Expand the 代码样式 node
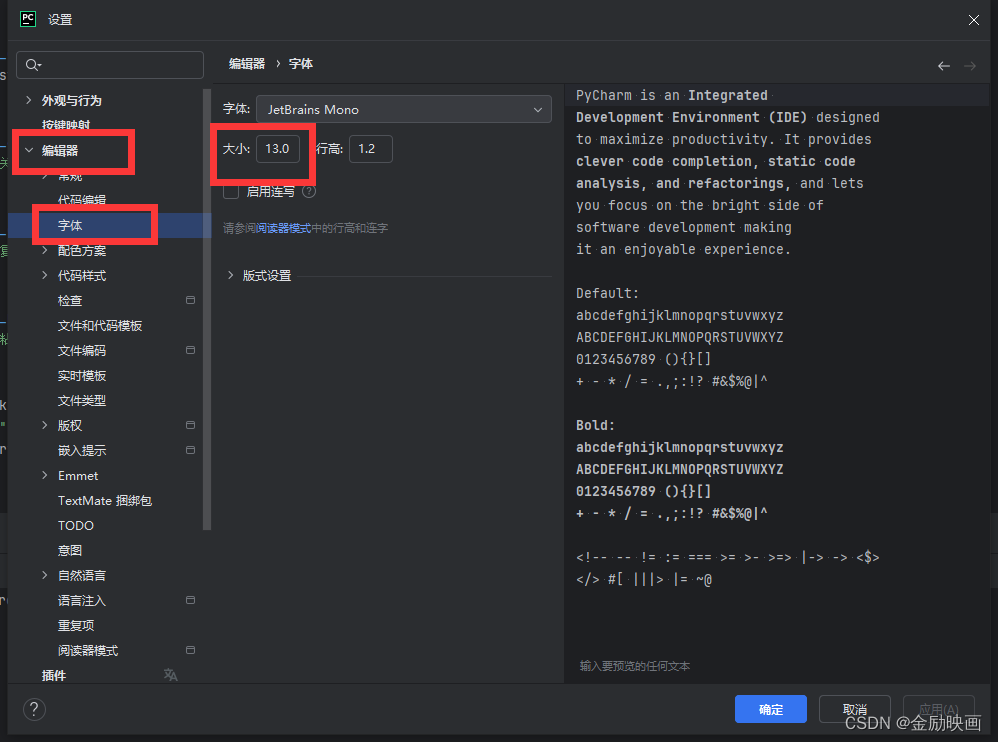The height and width of the screenshot is (742, 998). click(x=45, y=275)
